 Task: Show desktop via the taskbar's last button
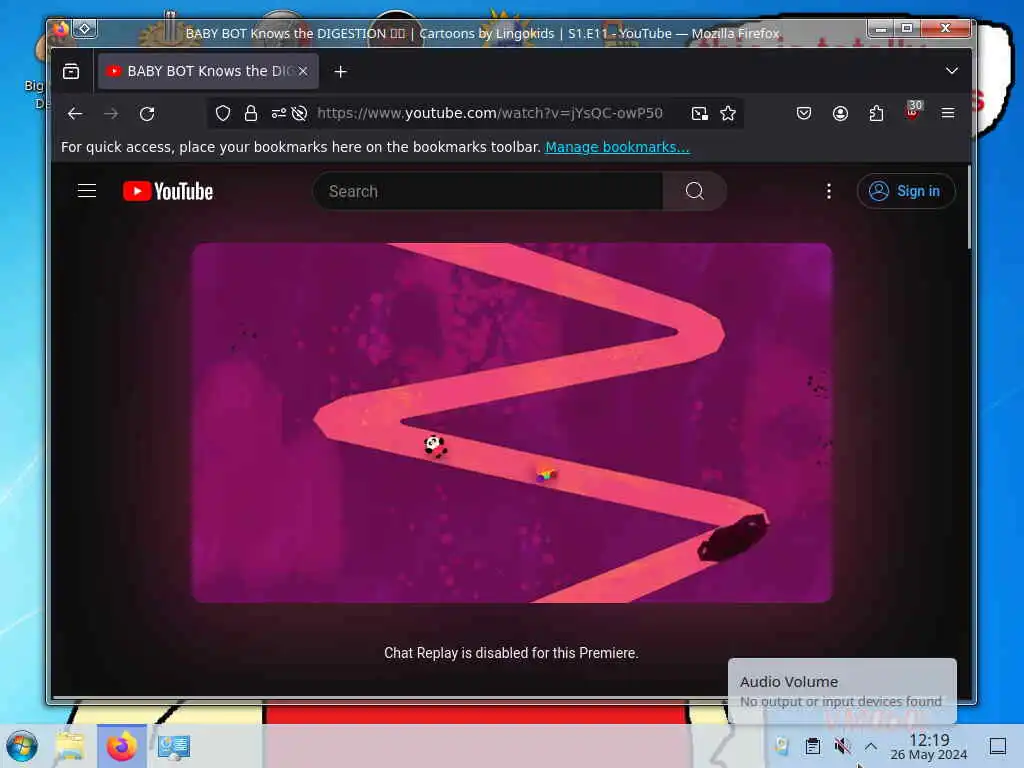point(997,746)
